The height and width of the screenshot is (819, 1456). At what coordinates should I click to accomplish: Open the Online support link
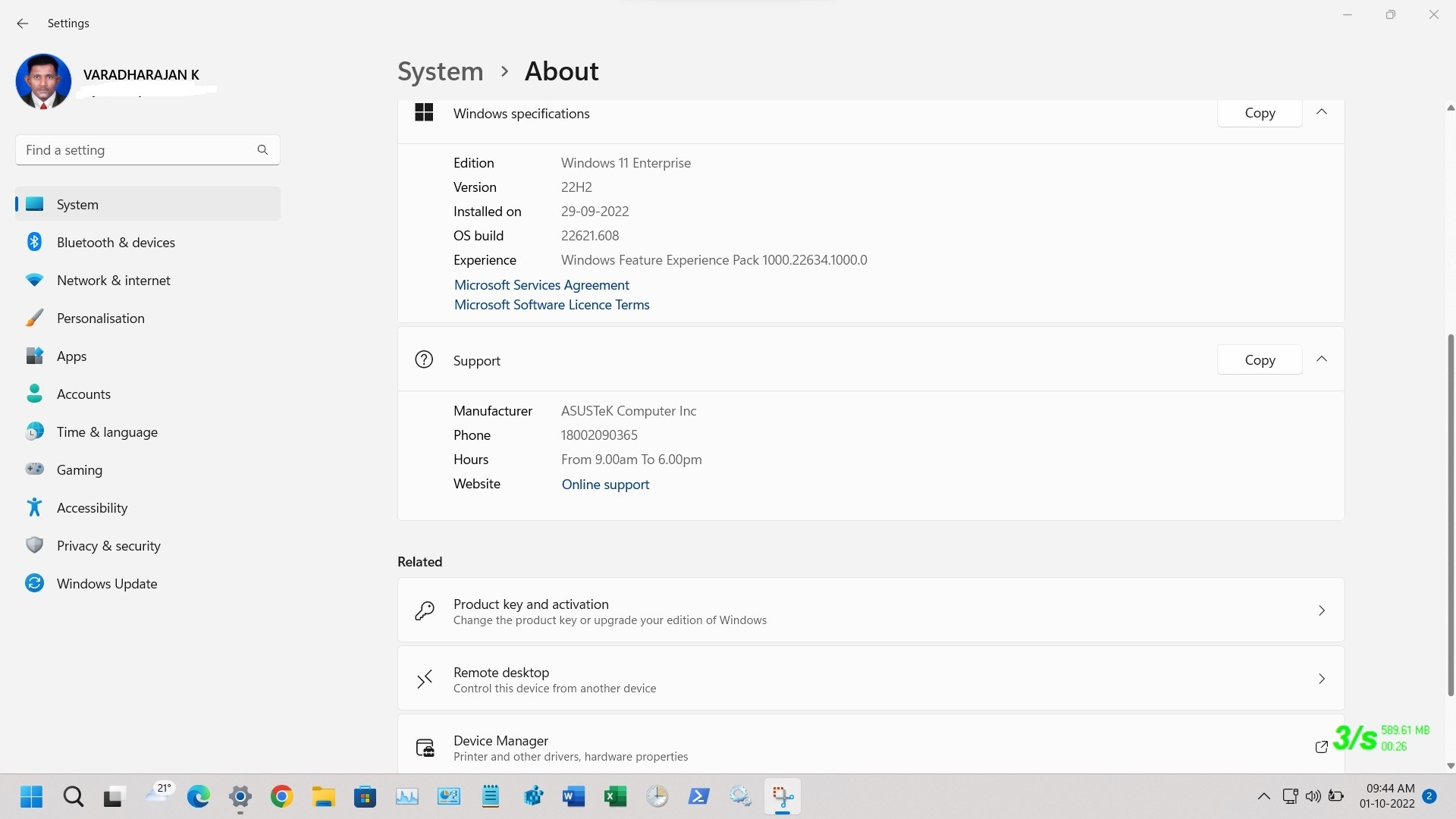[604, 484]
